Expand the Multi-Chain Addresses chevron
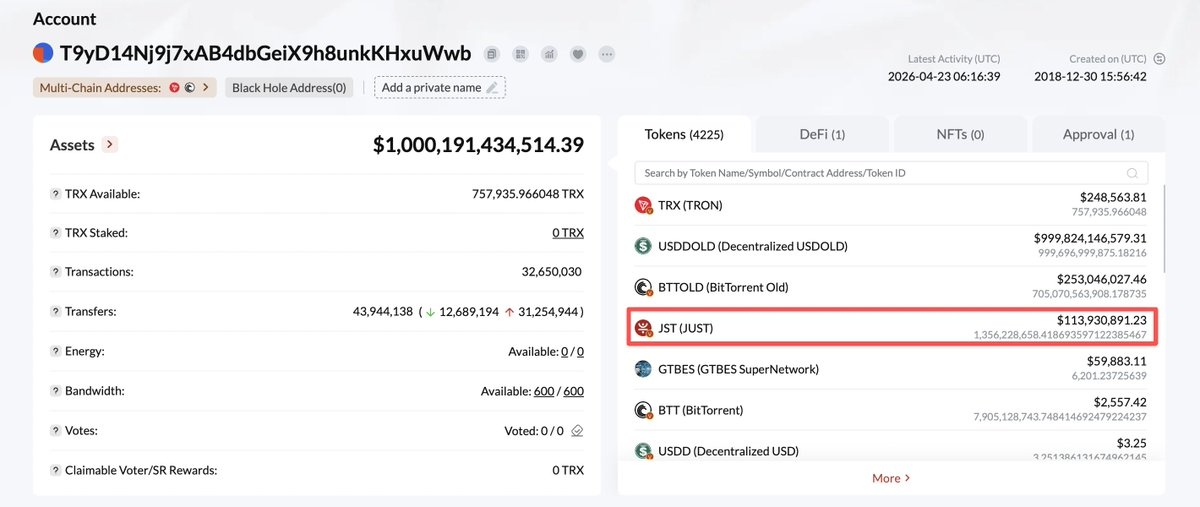 click(x=205, y=88)
